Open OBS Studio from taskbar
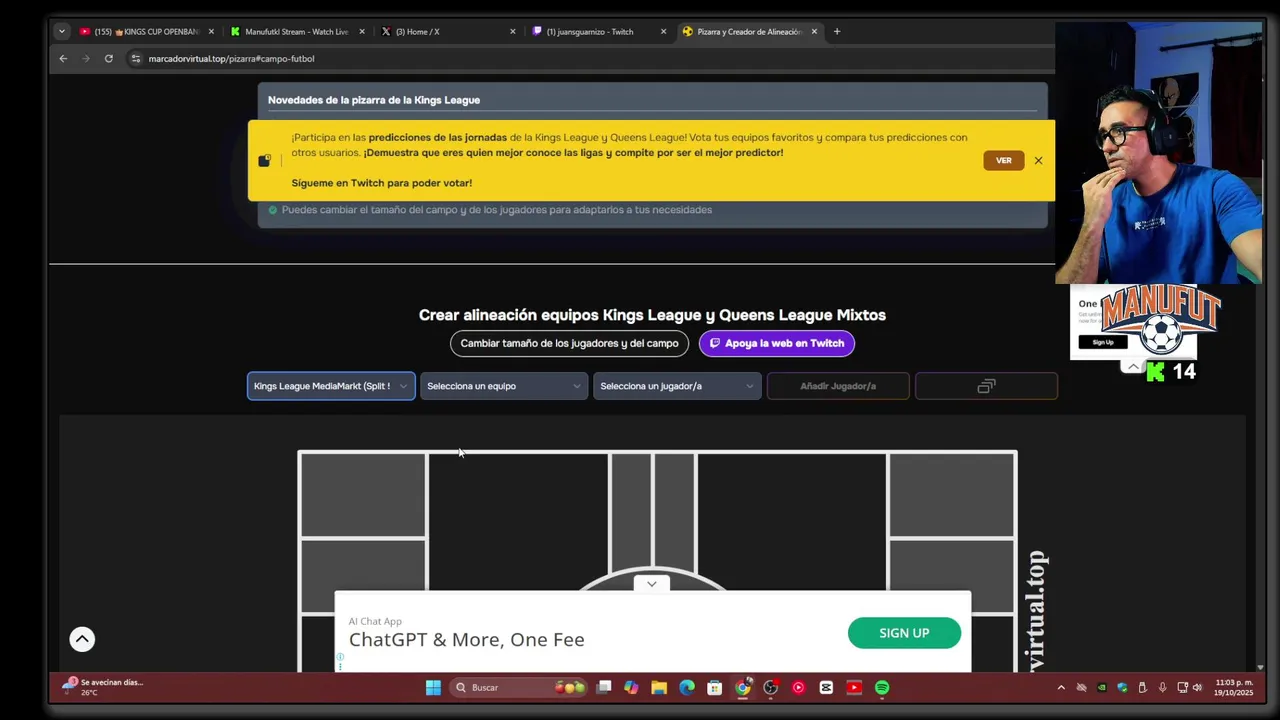The width and height of the screenshot is (1280, 720). click(x=771, y=687)
